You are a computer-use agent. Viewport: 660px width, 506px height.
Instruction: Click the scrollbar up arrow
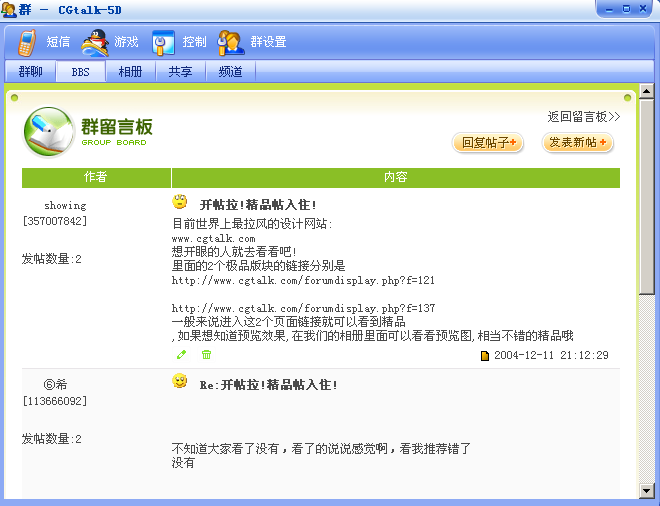(x=646, y=91)
